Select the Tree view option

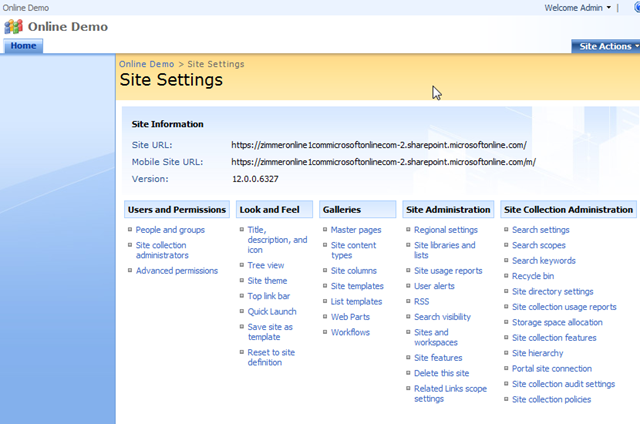click(266, 265)
